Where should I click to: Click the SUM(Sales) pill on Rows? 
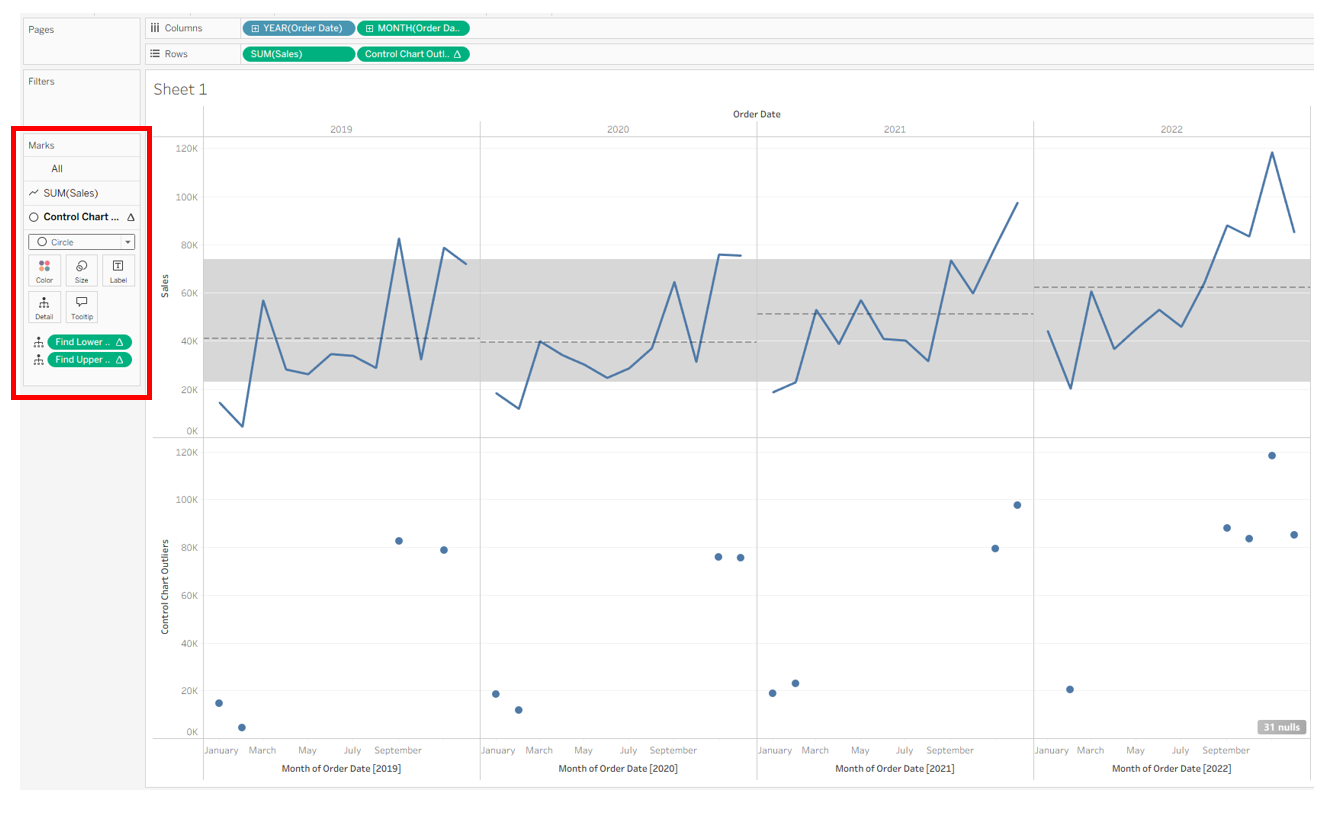[298, 54]
